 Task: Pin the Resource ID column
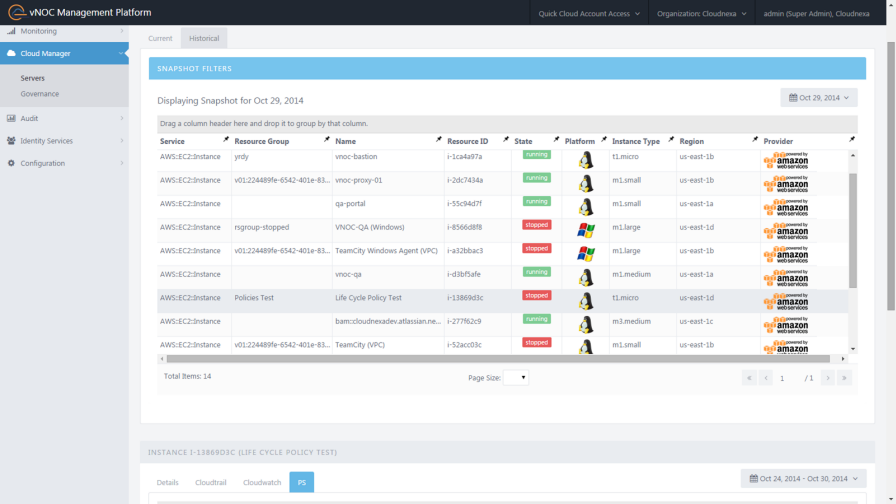click(506, 140)
